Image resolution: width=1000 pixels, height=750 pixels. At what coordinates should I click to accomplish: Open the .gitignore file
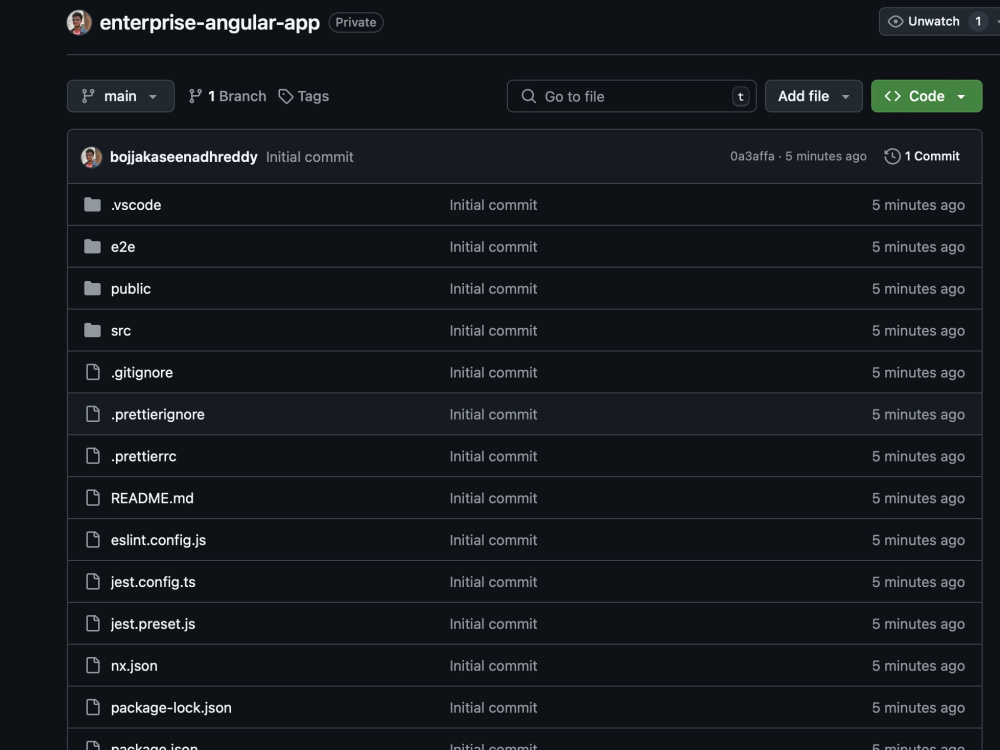point(142,372)
